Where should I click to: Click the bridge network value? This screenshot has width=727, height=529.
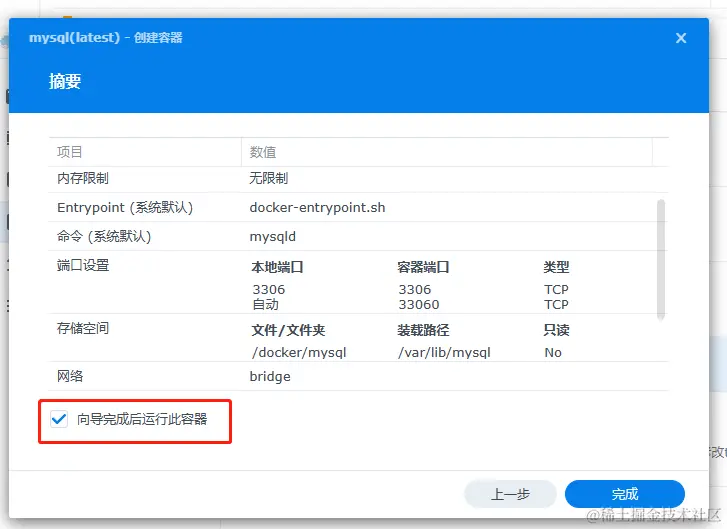[270, 376]
